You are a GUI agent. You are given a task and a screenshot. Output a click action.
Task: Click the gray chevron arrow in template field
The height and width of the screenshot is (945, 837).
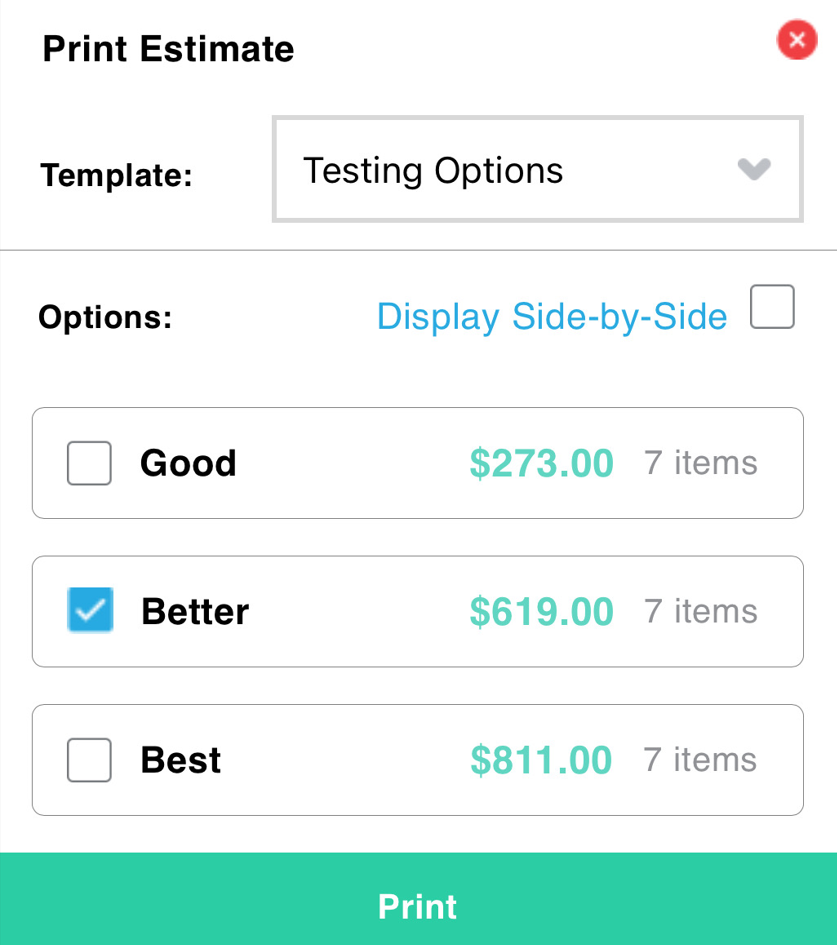(x=754, y=169)
